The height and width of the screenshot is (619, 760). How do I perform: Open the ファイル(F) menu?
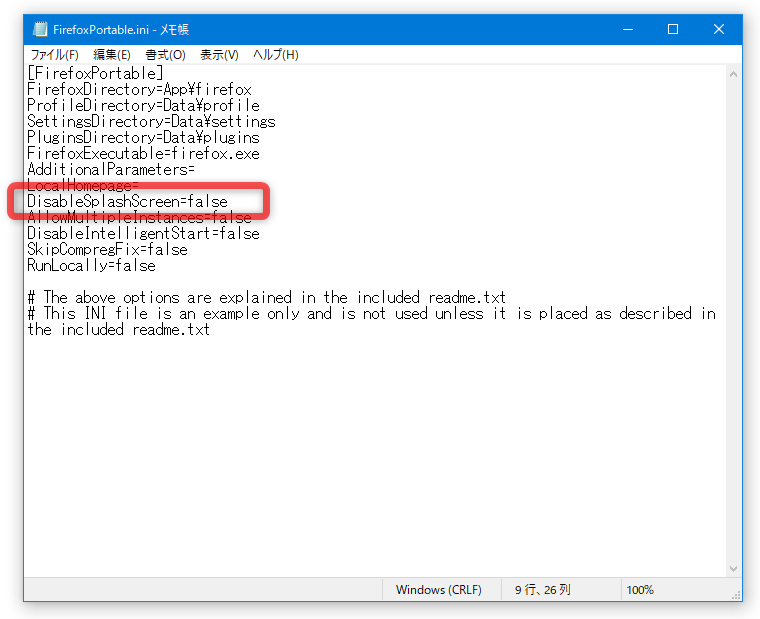click(54, 55)
